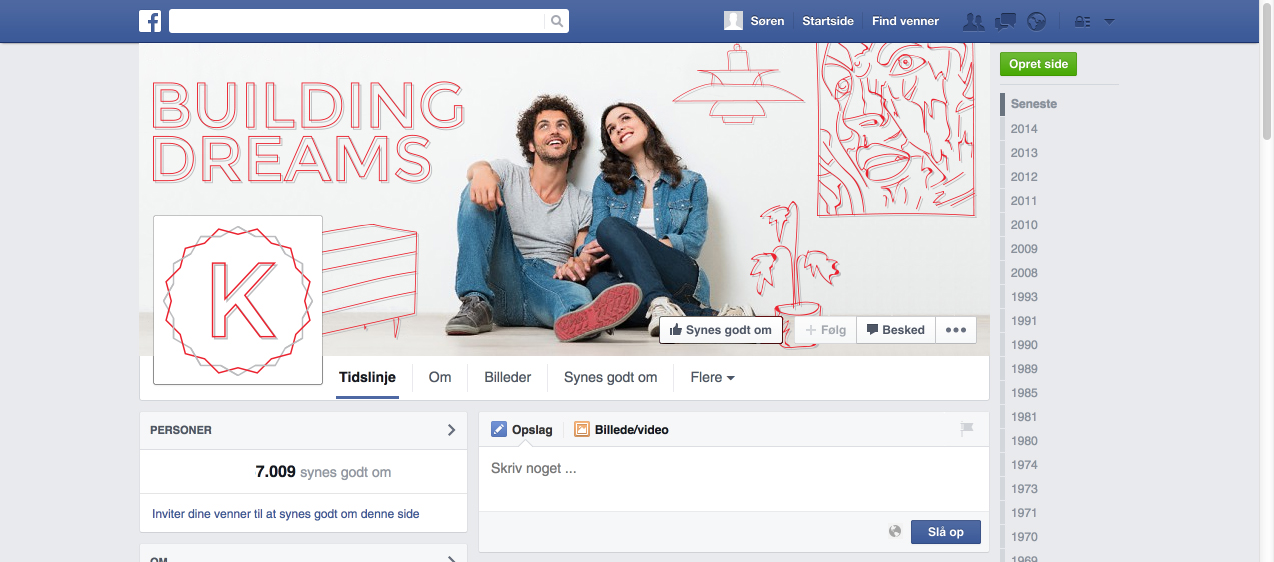
Task: Send a message with Besked button
Action: click(895, 330)
